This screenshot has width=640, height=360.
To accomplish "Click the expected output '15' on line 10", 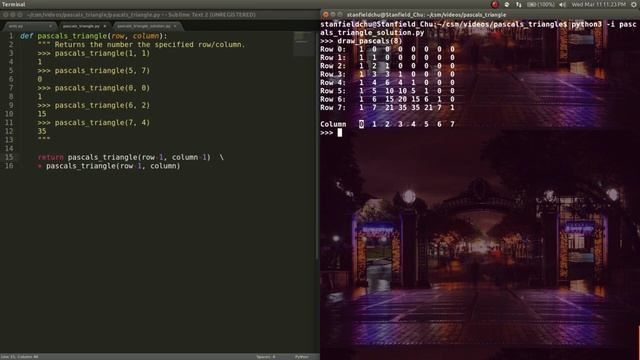I will (42, 114).
